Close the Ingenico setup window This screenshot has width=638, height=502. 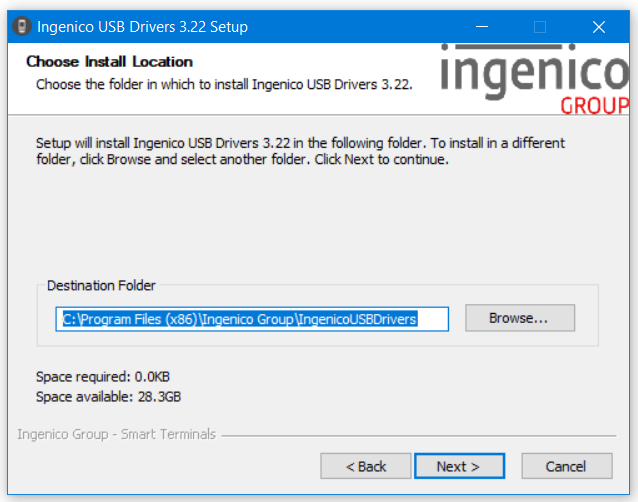coord(599,27)
